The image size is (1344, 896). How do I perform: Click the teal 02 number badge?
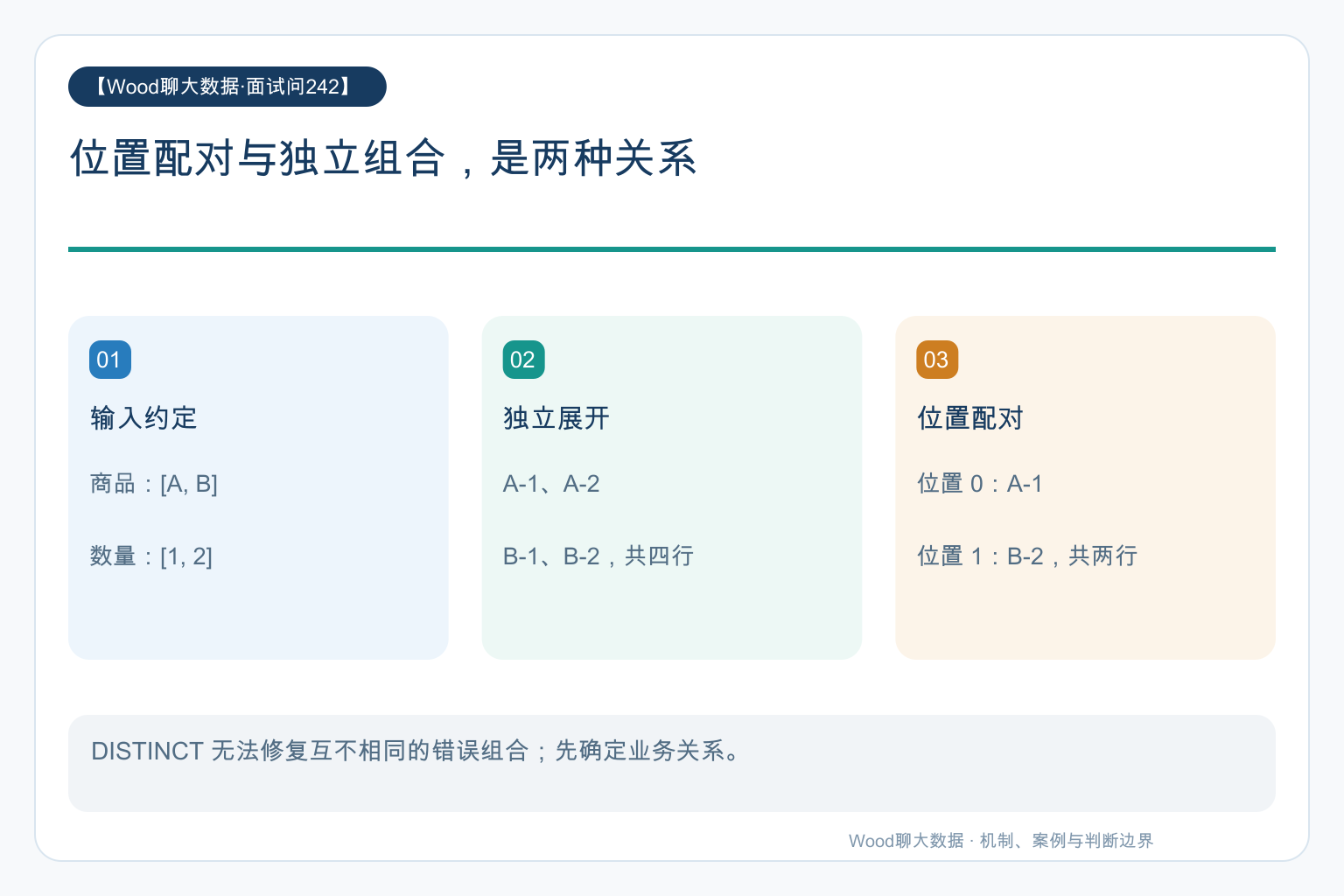click(524, 360)
